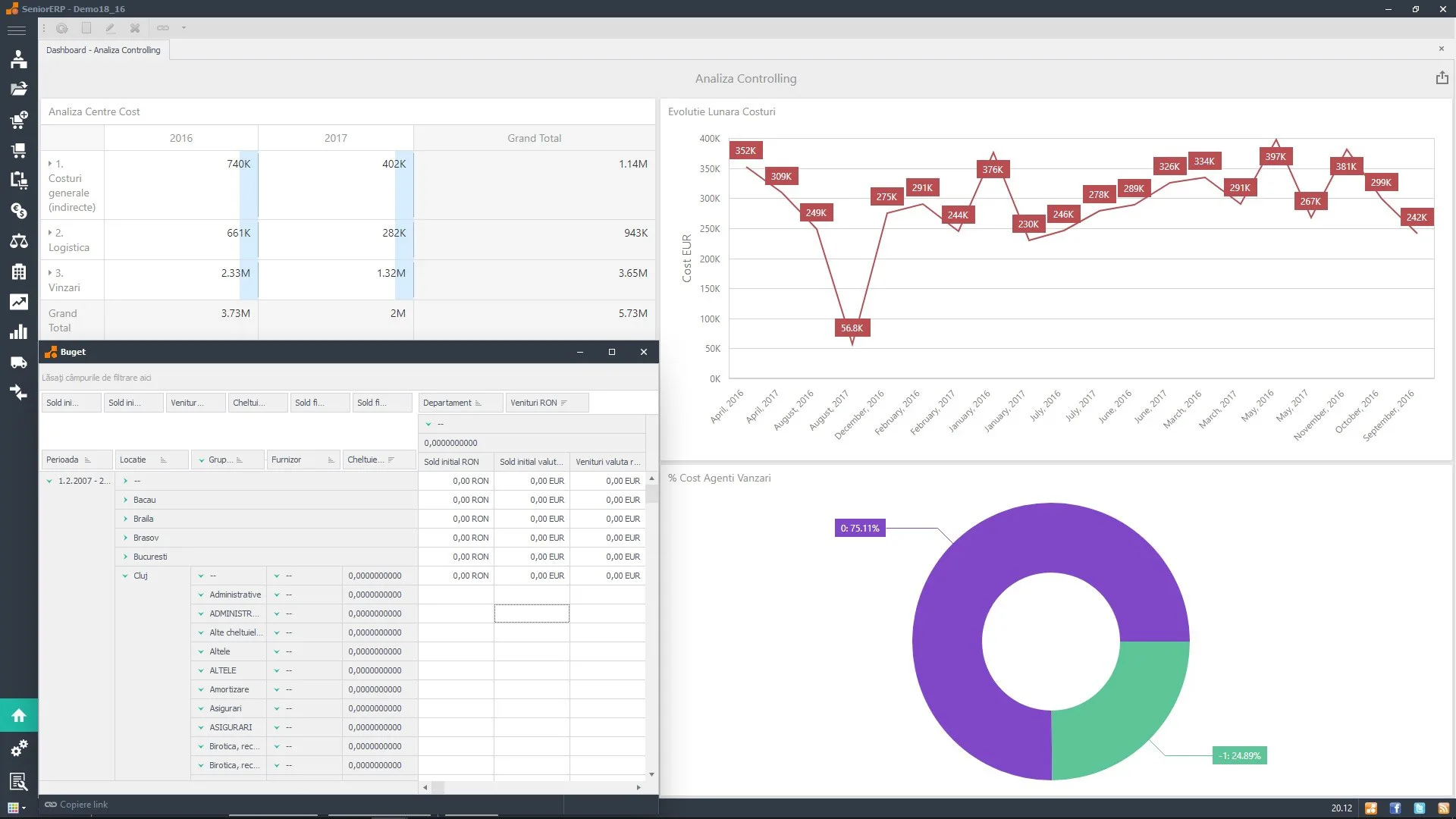Open the transfer arrows module
The width and height of the screenshot is (1456, 819).
18,392
